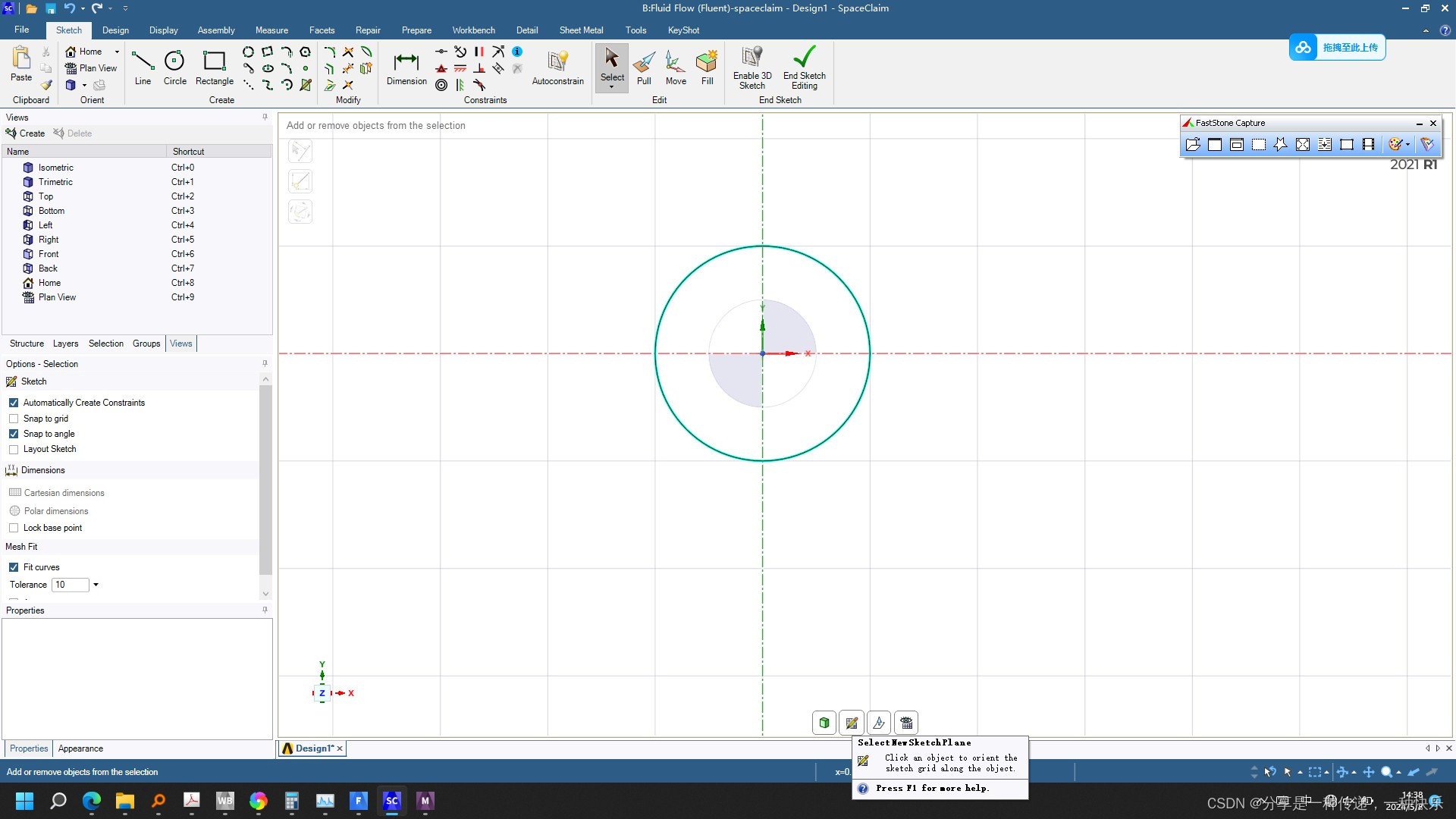This screenshot has width=1456, height=819.
Task: Activate the Pull tool
Action: [643, 67]
